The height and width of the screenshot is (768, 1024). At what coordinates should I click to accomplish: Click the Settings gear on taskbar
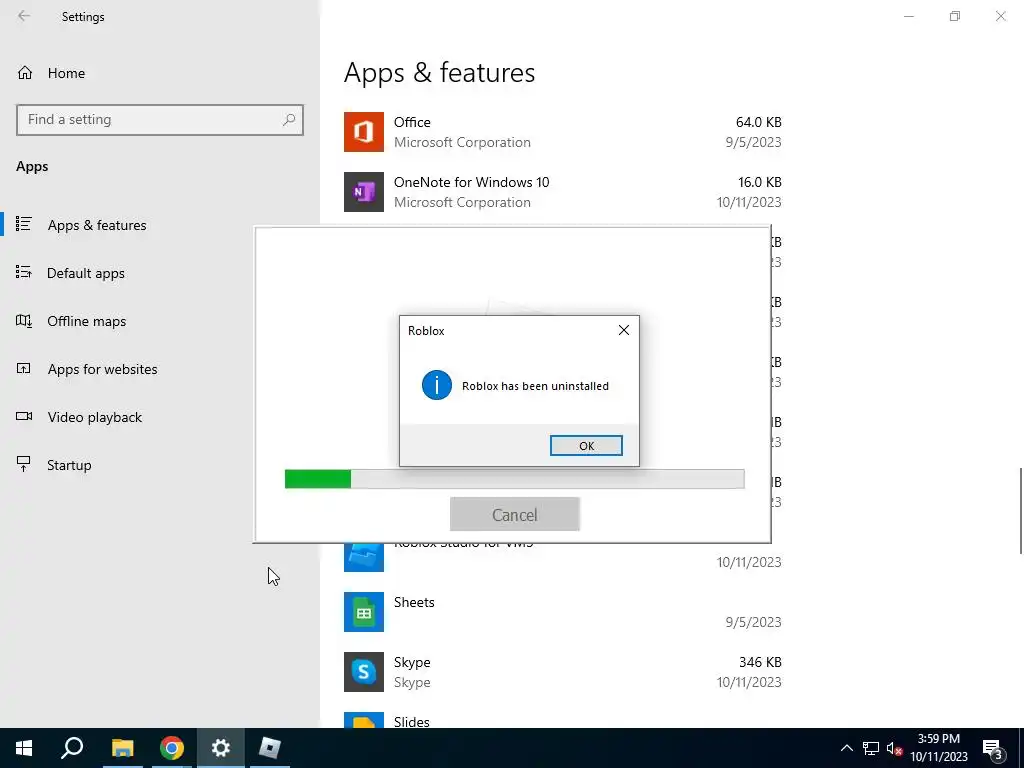click(x=221, y=748)
